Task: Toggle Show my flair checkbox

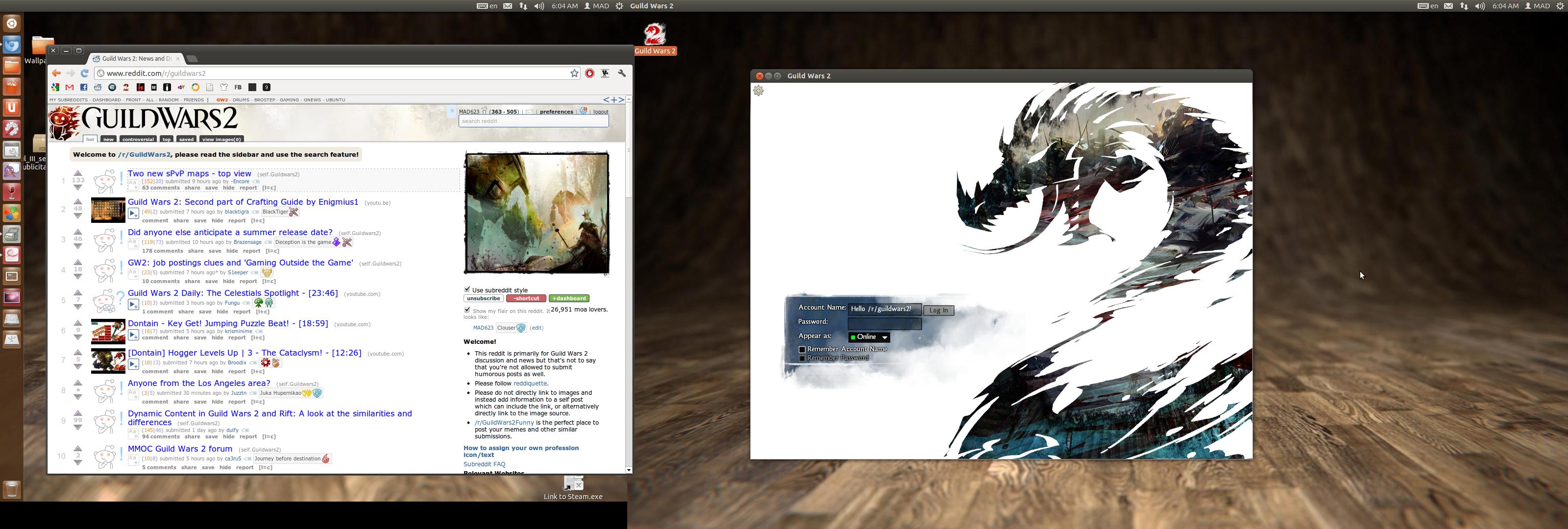Action: click(x=467, y=311)
